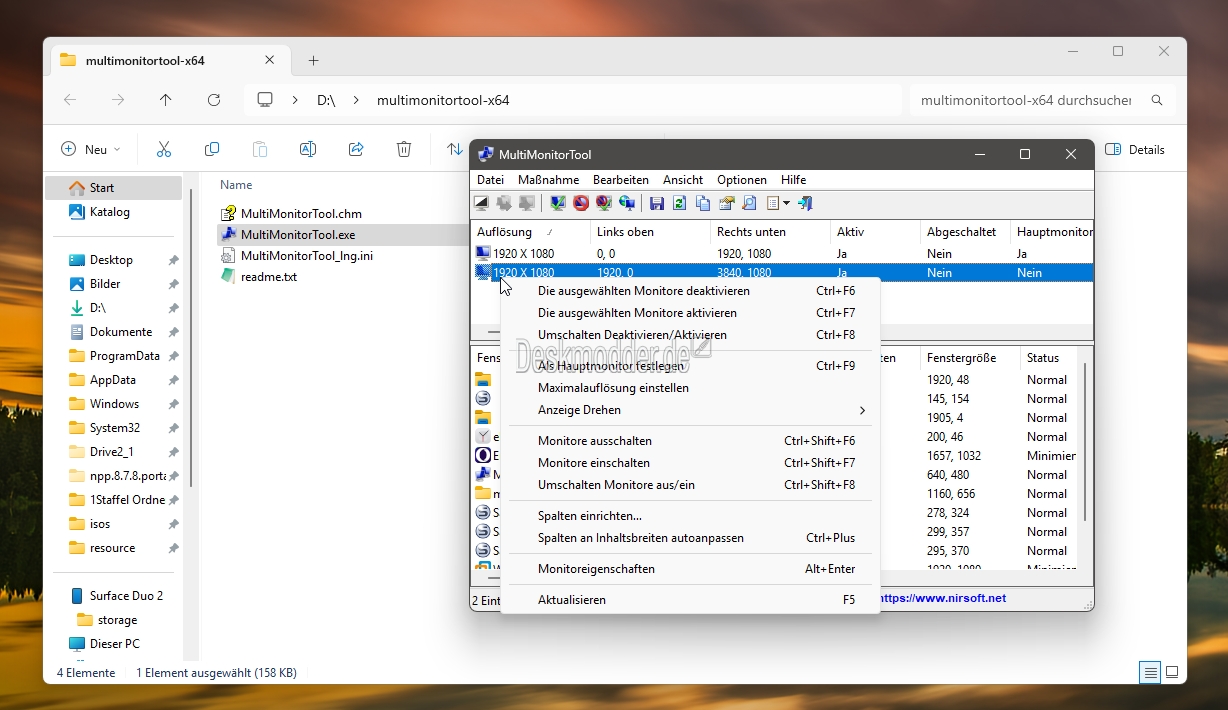Choose Als Hauptmonitor festlegen
The height and width of the screenshot is (710, 1228).
tap(690, 366)
